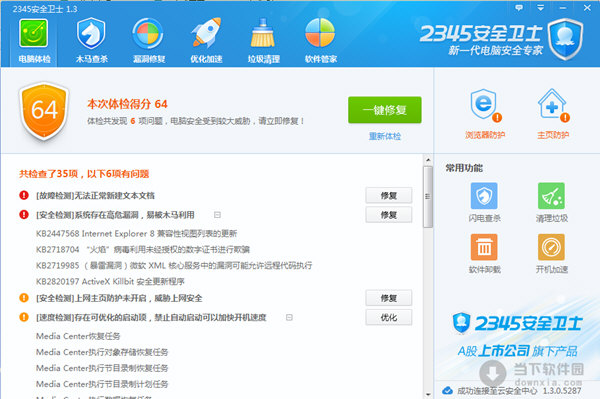Click the 2345安全卫士 octopus shield logo
This screenshot has height=399, width=600.
point(565,39)
